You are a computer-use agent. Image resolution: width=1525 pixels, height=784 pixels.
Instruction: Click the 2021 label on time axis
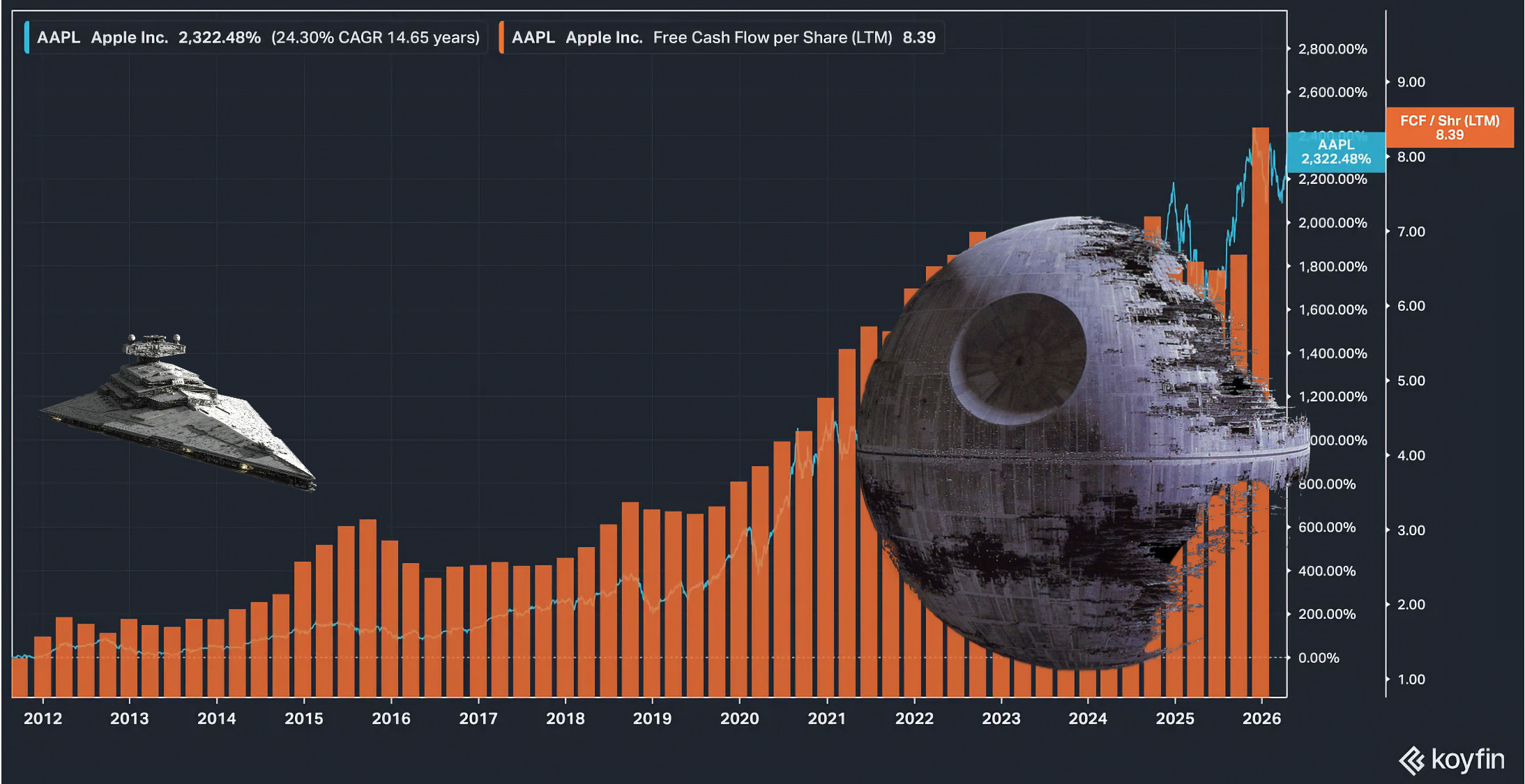tap(826, 718)
